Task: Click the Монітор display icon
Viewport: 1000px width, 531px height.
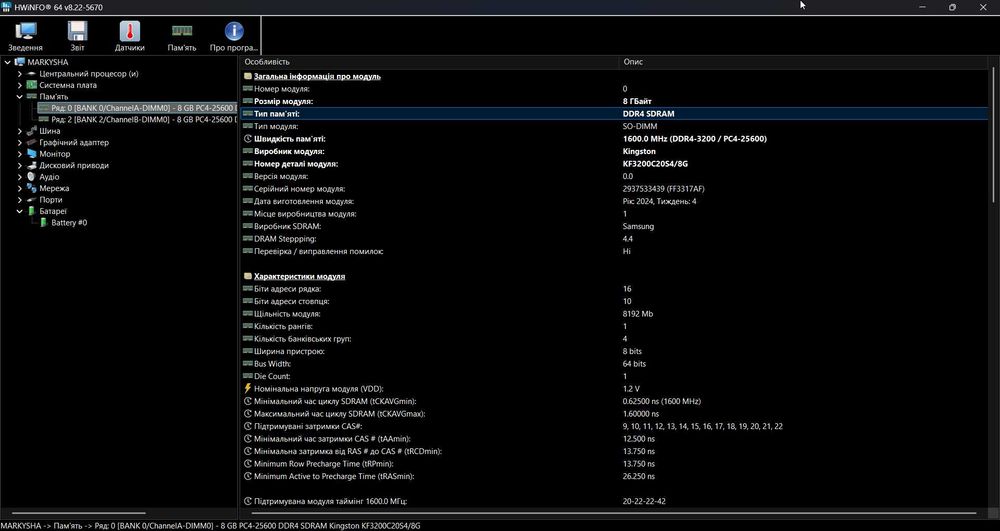Action: coord(31,154)
